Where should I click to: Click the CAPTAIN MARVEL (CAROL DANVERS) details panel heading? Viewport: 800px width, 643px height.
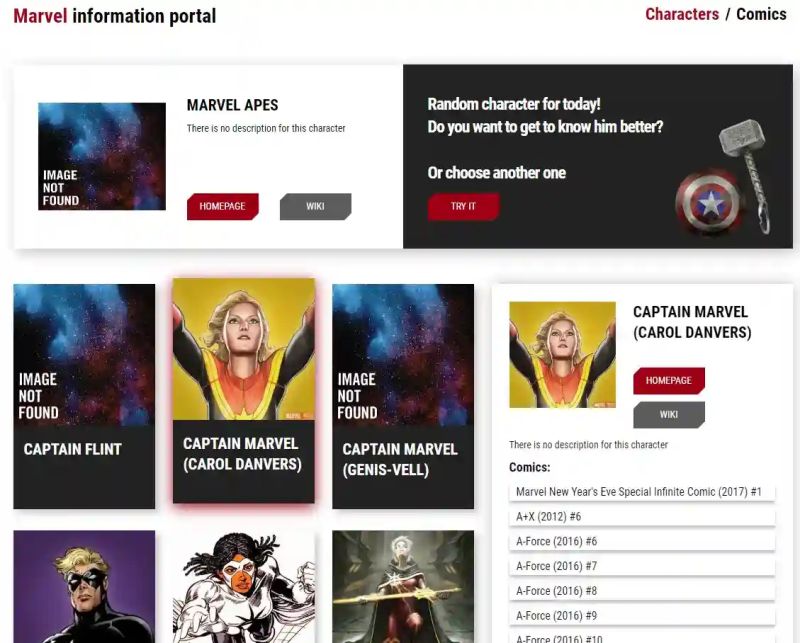pos(692,322)
